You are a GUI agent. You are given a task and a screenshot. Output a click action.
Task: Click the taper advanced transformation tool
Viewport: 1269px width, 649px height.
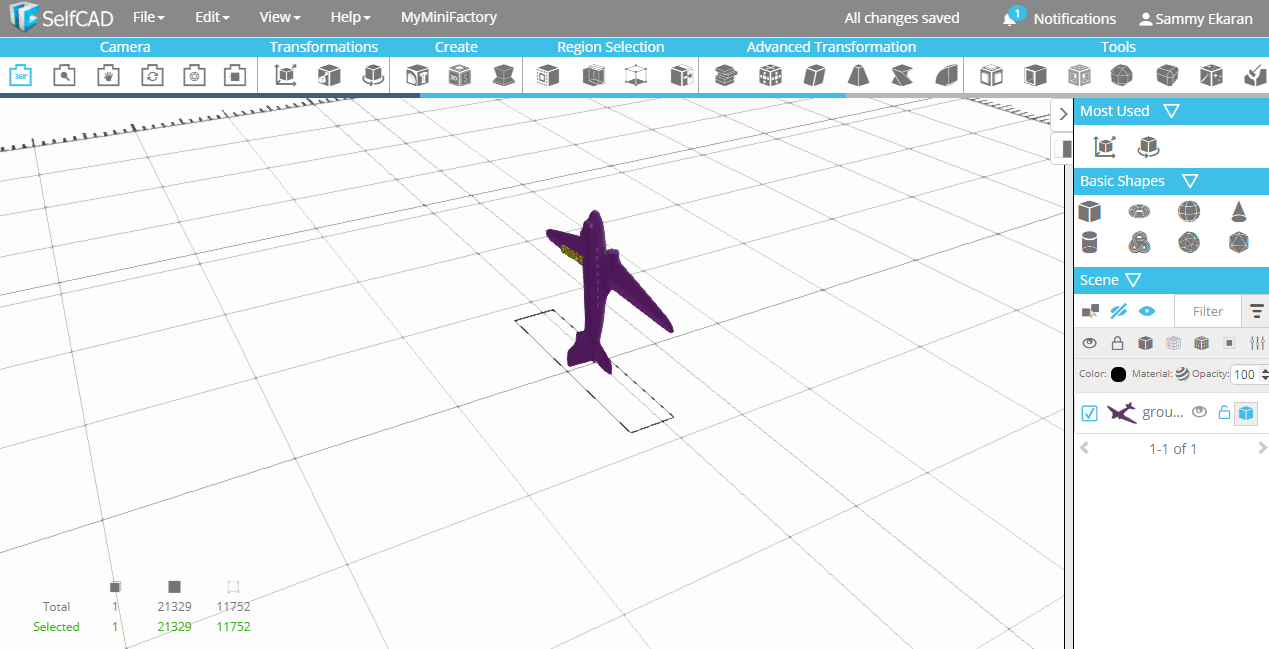(x=859, y=75)
